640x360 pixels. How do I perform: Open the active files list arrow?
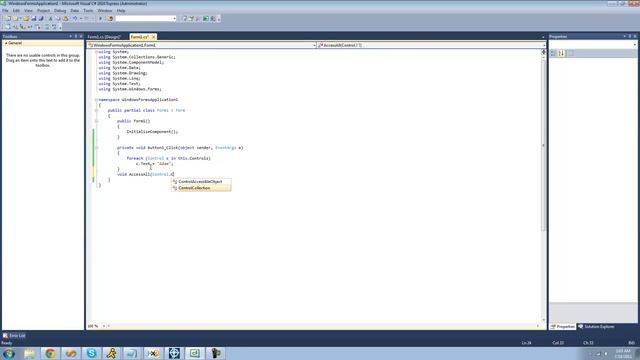click(543, 37)
